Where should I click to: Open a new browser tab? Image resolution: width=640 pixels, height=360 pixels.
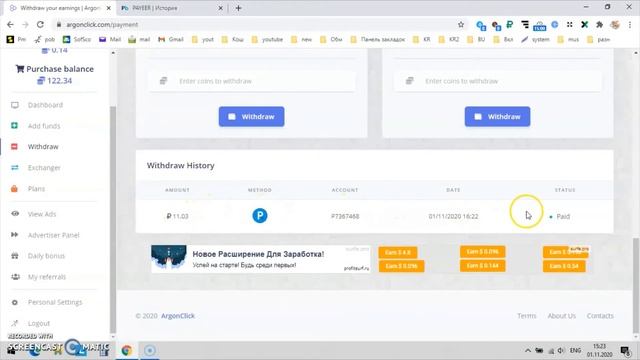point(238,8)
